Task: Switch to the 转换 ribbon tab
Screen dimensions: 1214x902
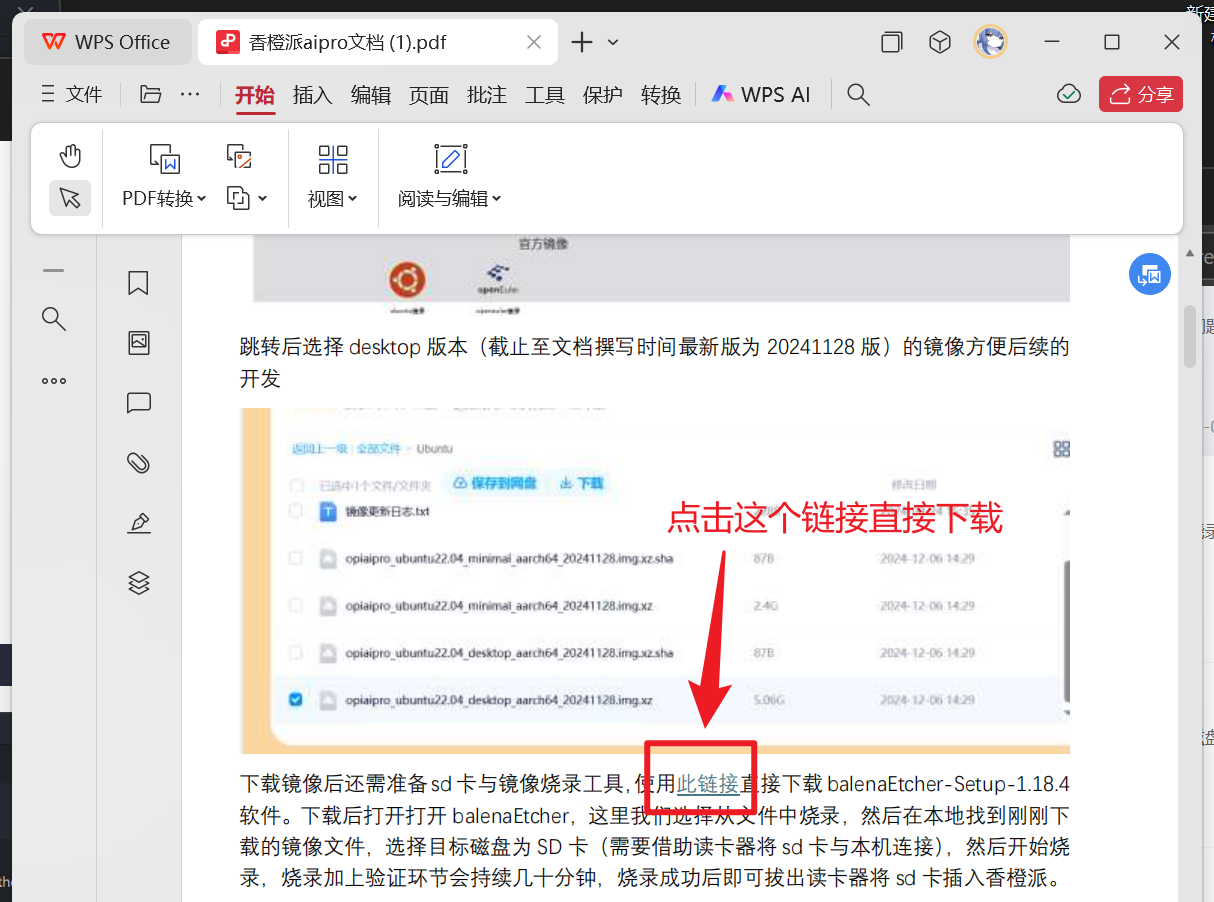Action: point(661,95)
